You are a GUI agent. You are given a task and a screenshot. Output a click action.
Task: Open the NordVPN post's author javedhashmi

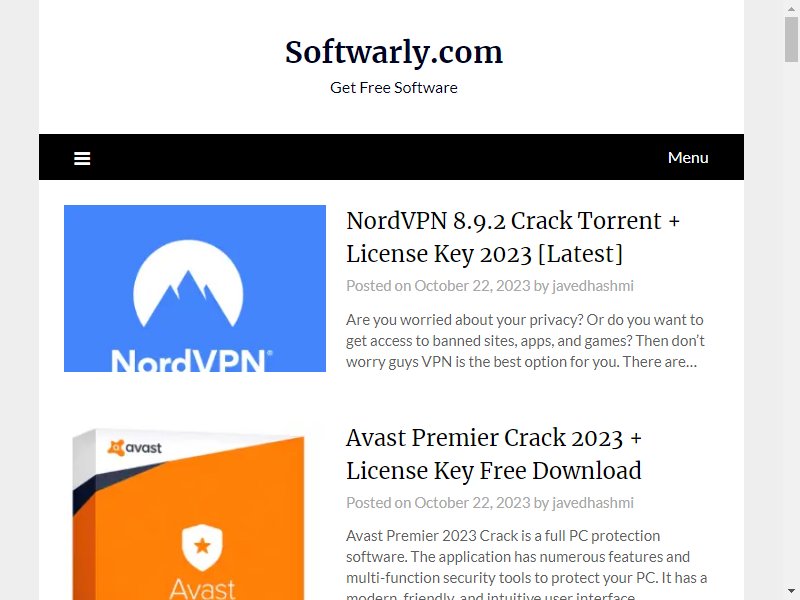point(592,286)
